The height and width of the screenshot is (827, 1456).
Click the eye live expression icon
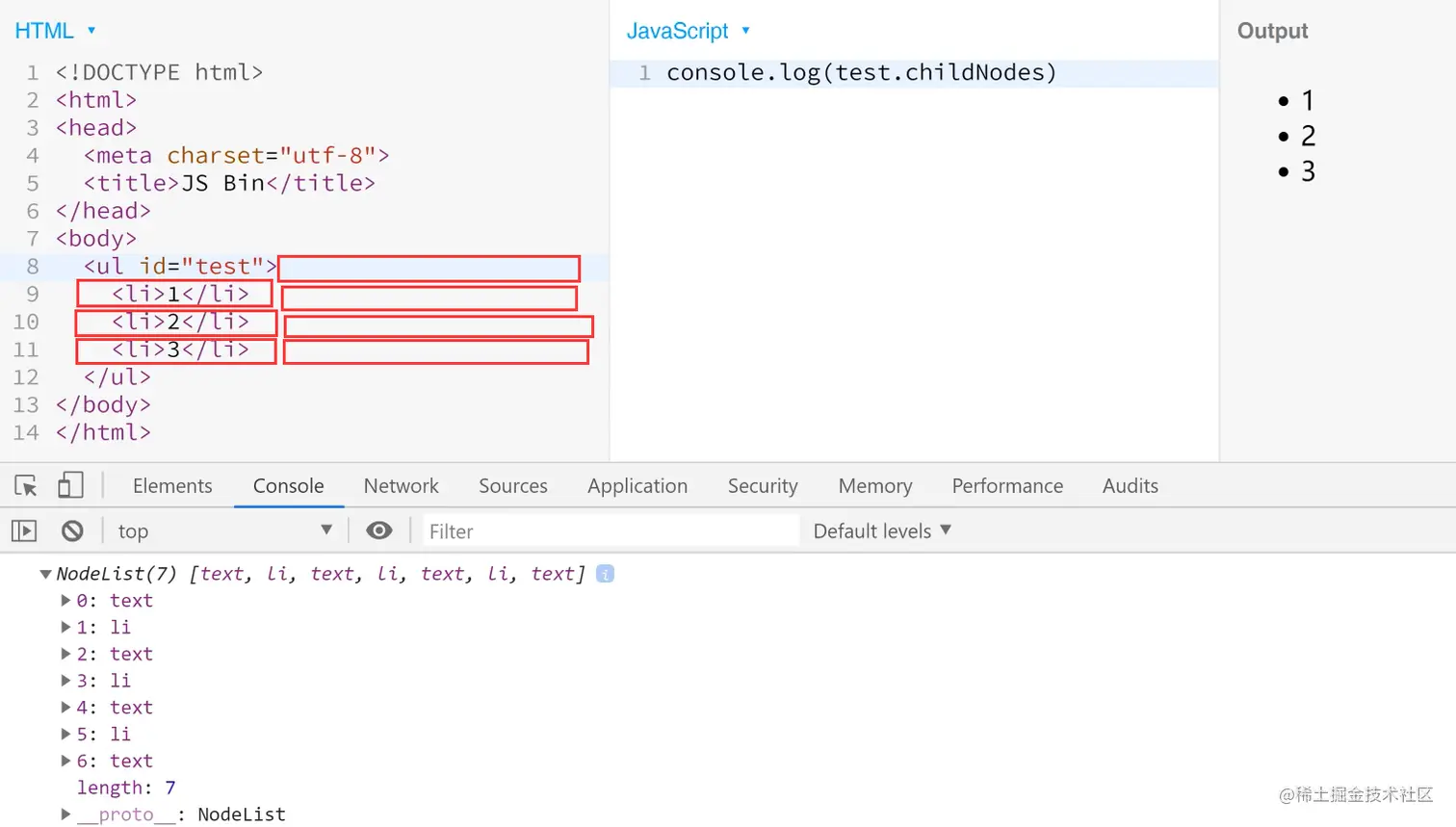379,530
